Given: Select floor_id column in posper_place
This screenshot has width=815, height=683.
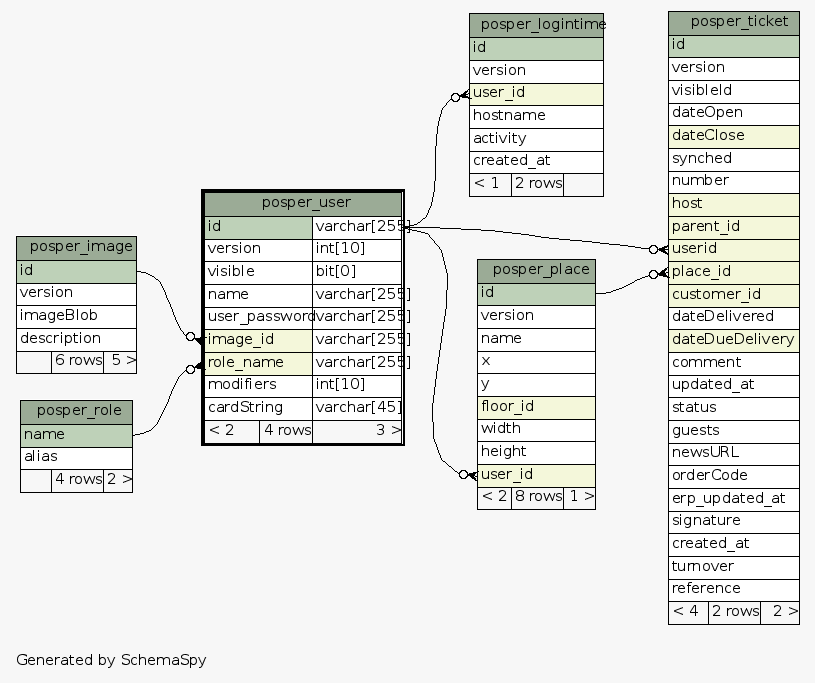Looking at the screenshot, I should pos(536,406).
